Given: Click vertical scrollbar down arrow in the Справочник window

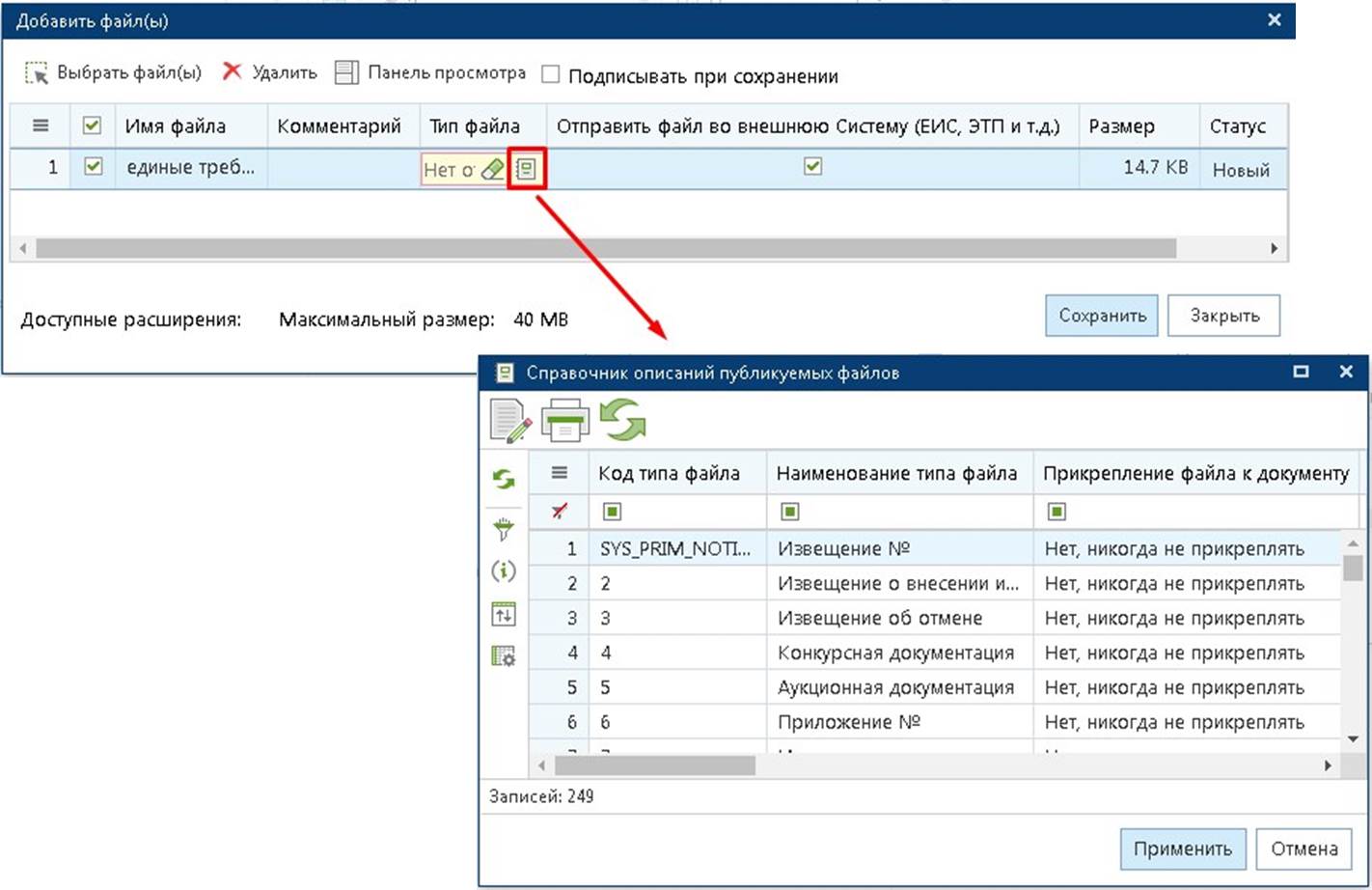Looking at the screenshot, I should pyautogui.click(x=1352, y=738).
